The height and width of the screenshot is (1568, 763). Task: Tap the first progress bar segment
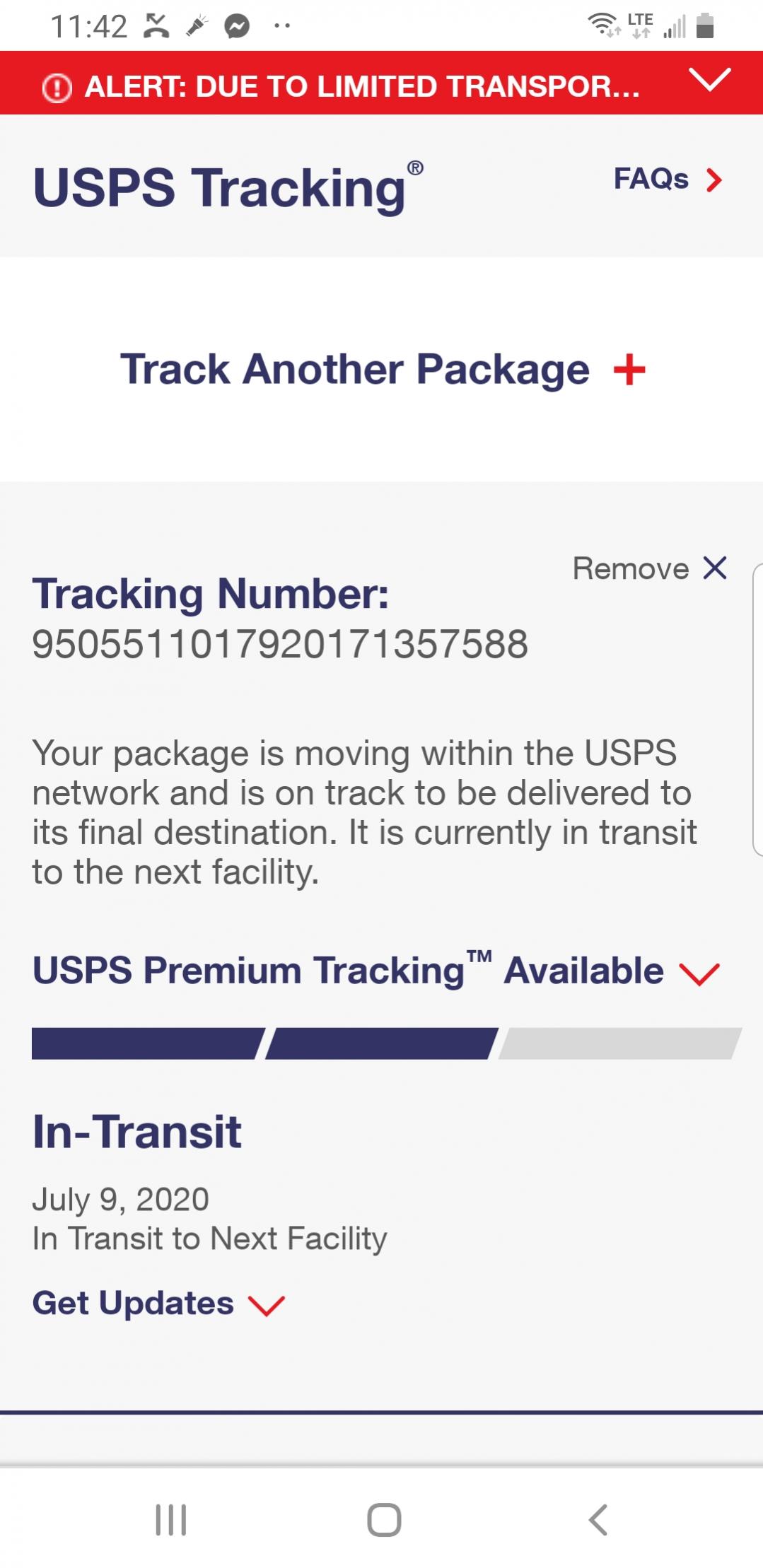point(147,1043)
